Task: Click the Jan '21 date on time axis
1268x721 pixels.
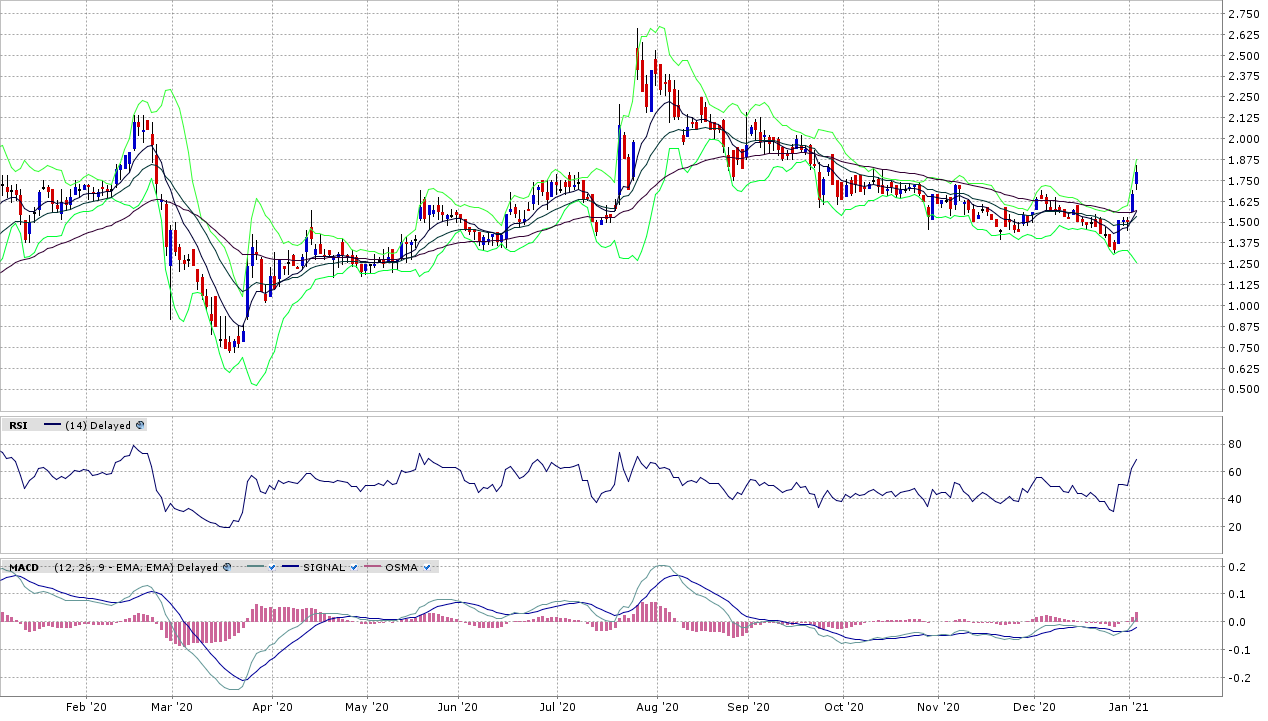Action: [1130, 707]
